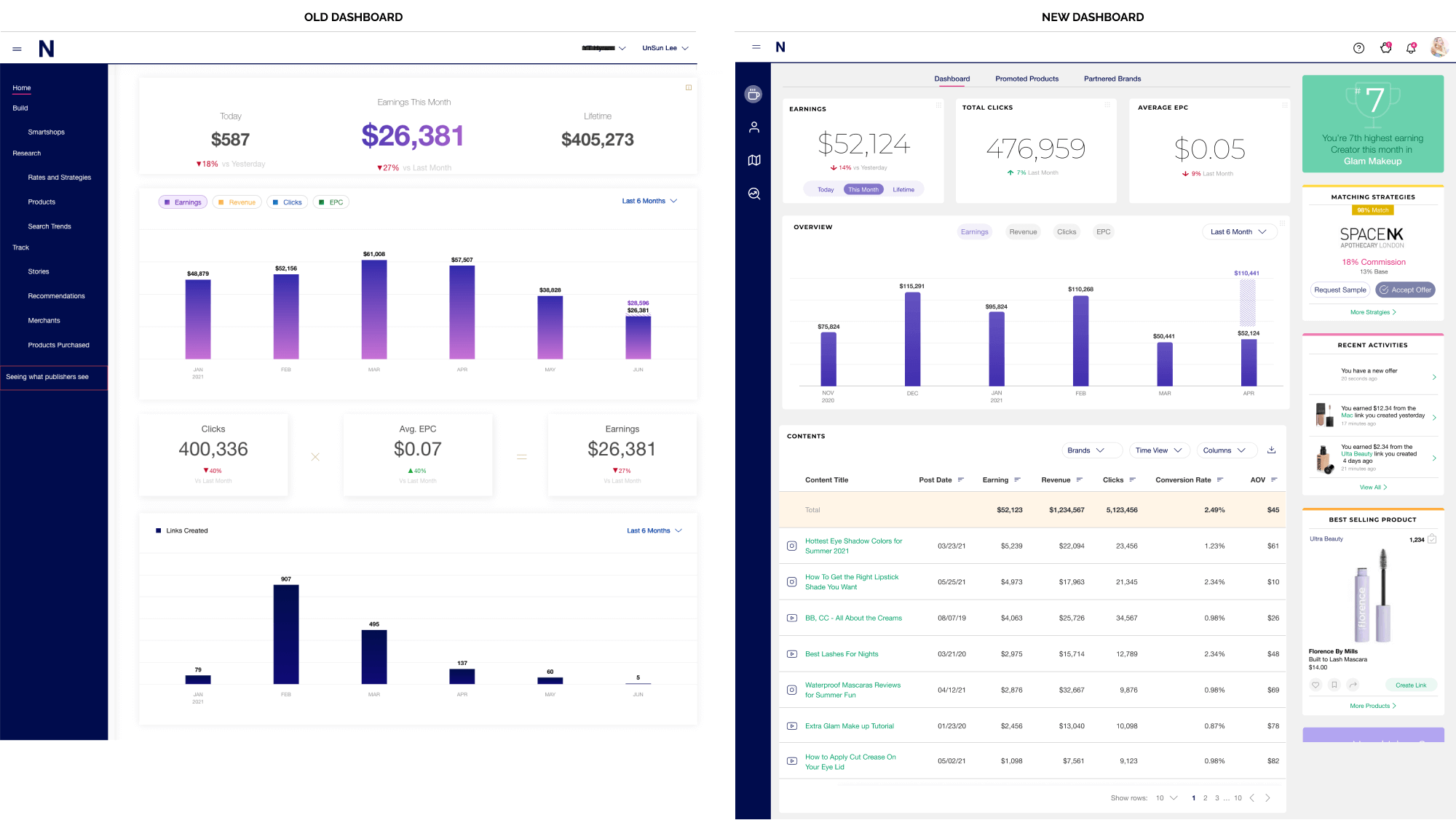Toggle the Clicks filter in Overview
Image resolution: width=1456 pixels, height=820 pixels.
click(1066, 232)
